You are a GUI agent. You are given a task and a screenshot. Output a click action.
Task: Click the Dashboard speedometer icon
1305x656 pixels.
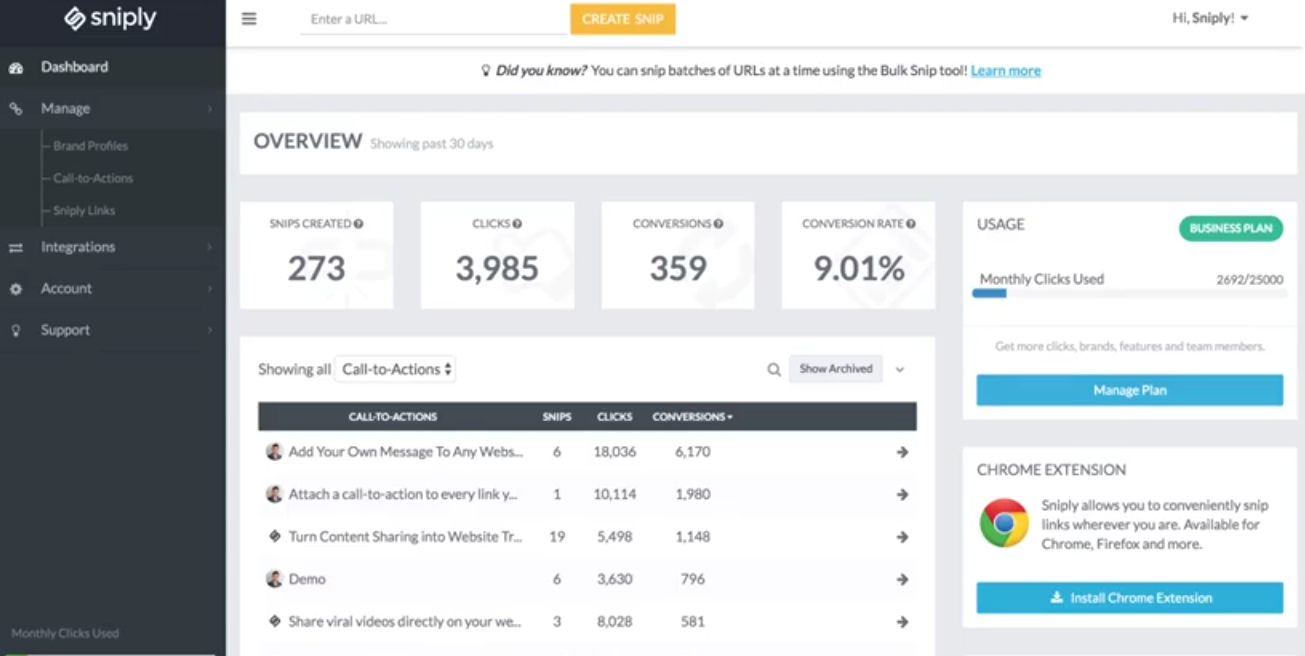coord(15,68)
